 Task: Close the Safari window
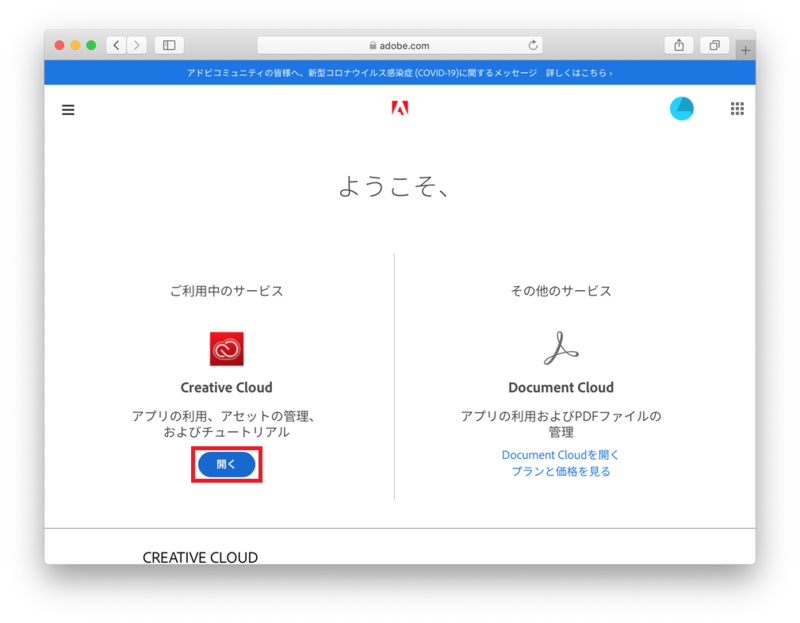pyautogui.click(x=60, y=45)
